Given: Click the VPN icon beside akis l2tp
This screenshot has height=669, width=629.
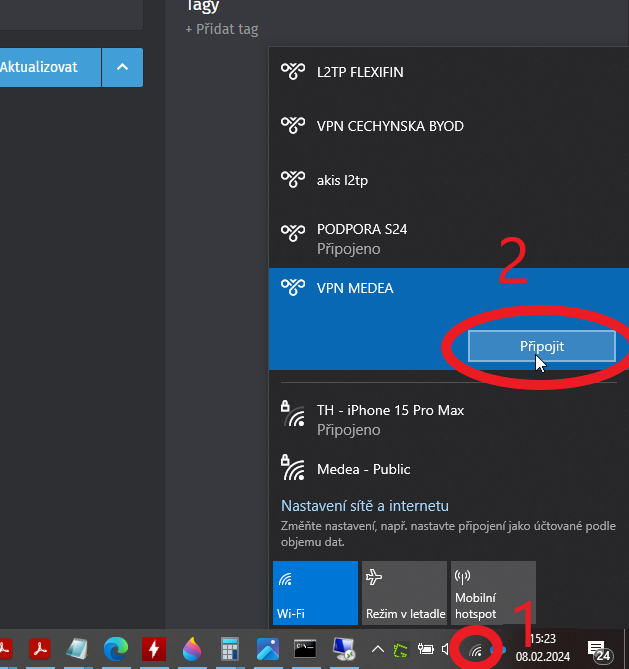Looking at the screenshot, I should click(293, 179).
